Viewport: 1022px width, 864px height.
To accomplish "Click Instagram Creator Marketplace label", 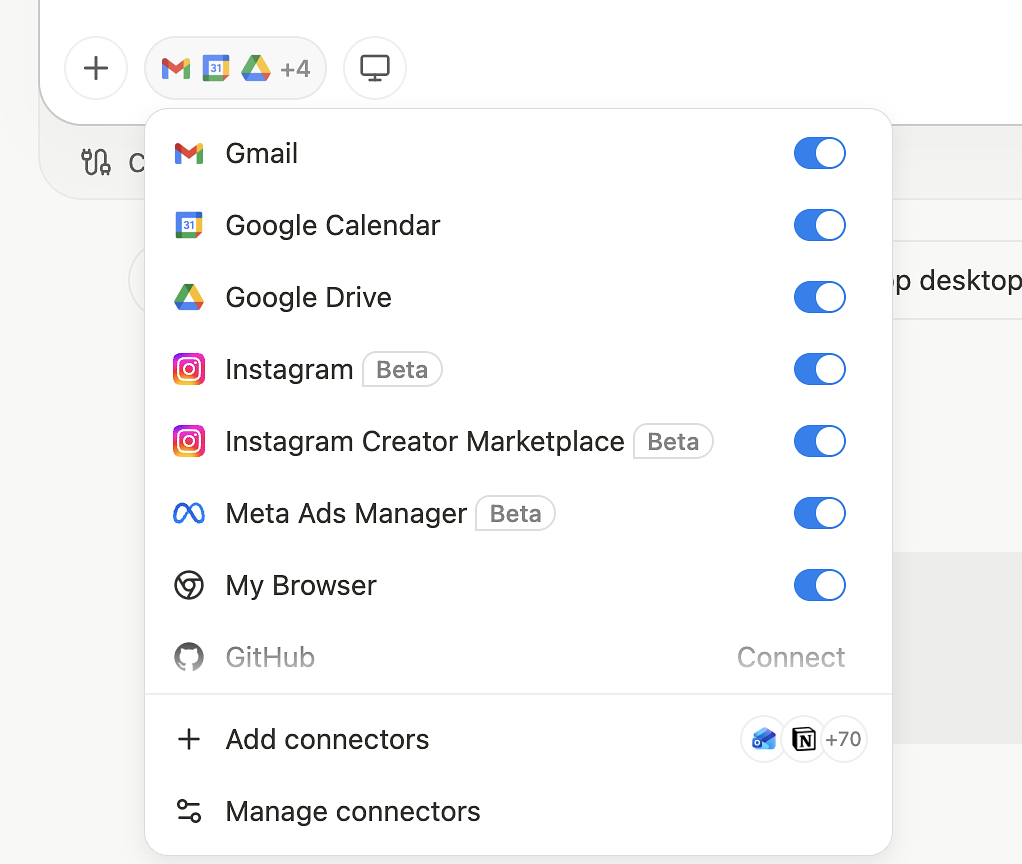I will [425, 442].
